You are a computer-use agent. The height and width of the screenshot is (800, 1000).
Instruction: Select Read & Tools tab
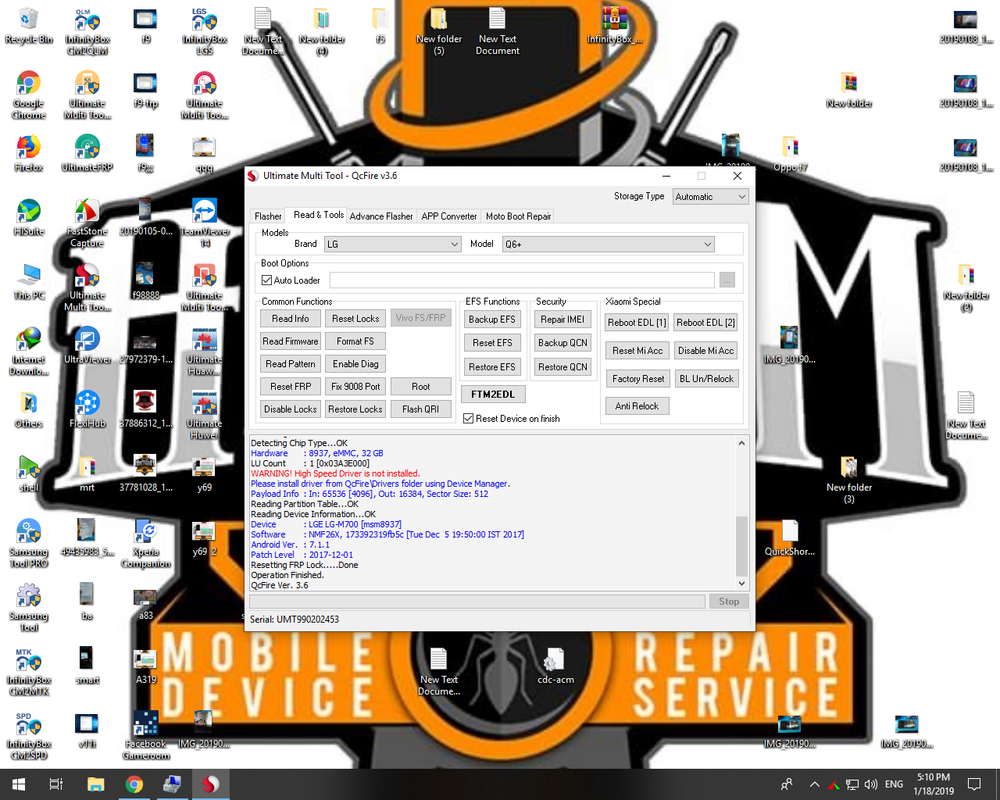(318, 215)
